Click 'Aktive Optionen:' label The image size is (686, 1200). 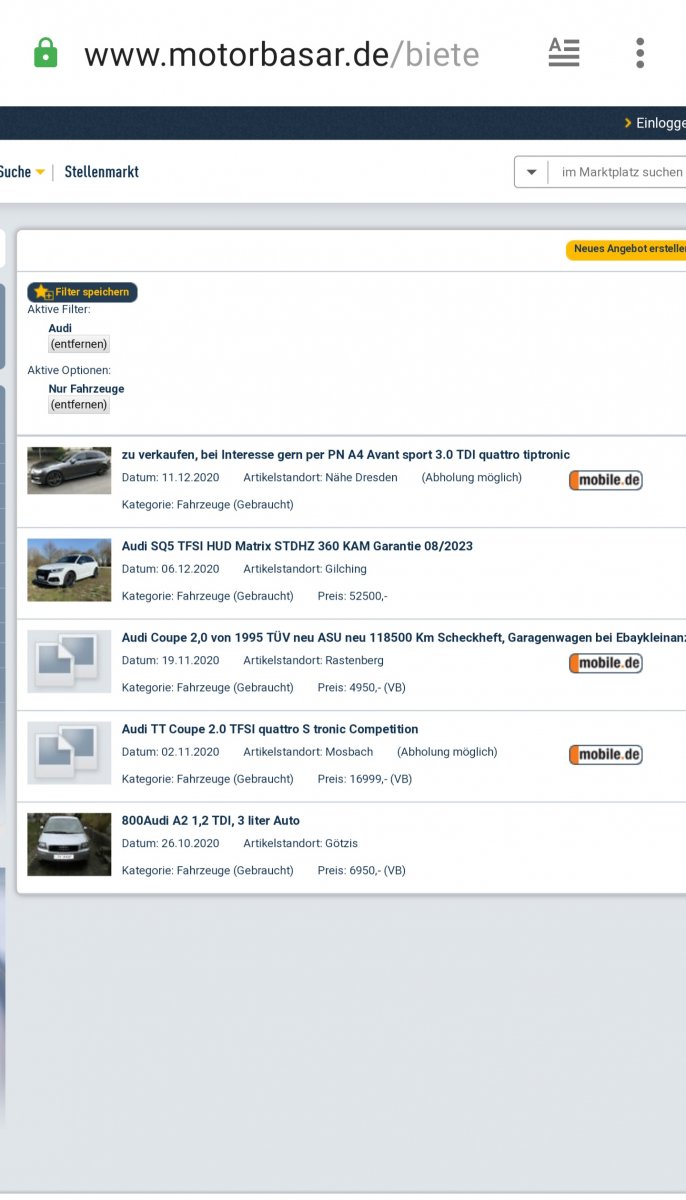(69, 371)
